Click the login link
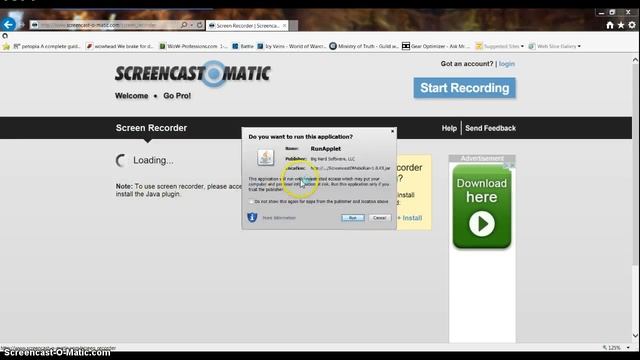The width and height of the screenshot is (640, 360). pos(507,64)
